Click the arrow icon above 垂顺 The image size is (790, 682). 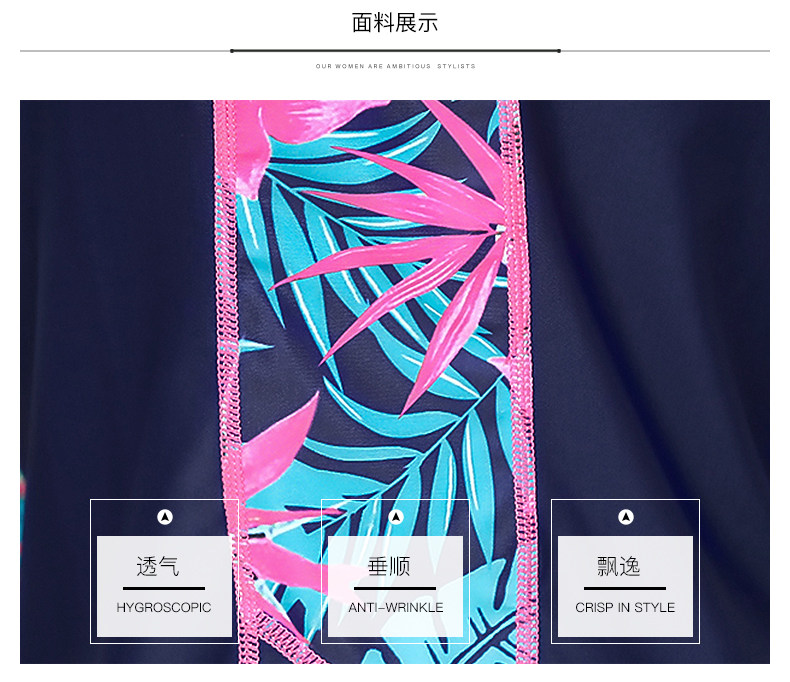[x=396, y=517]
